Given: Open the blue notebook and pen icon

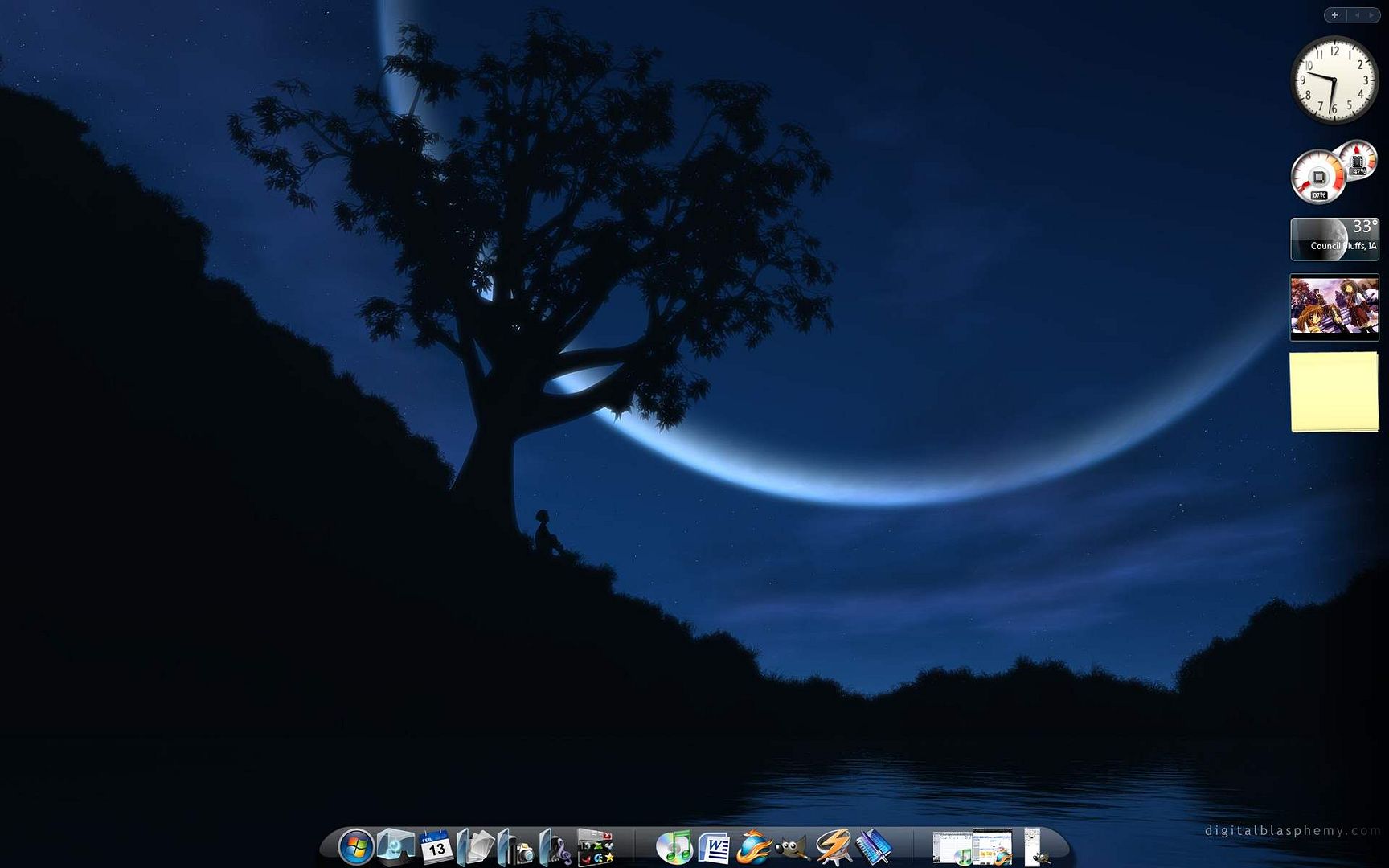Looking at the screenshot, I should pos(873,847).
